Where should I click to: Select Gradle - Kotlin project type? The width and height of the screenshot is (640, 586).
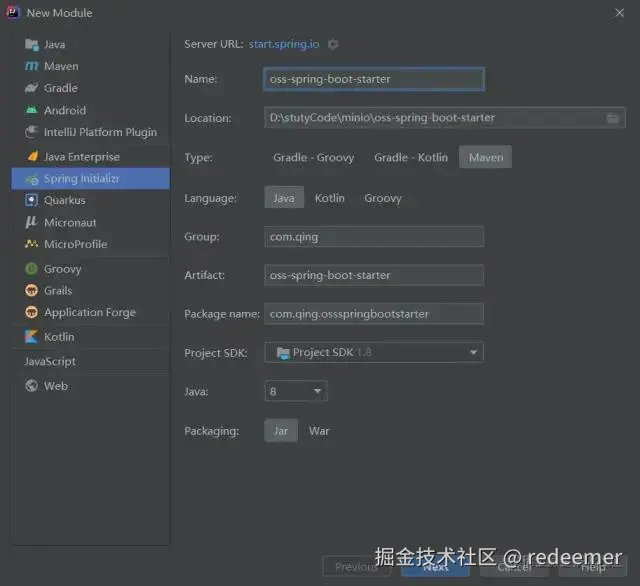[411, 158]
